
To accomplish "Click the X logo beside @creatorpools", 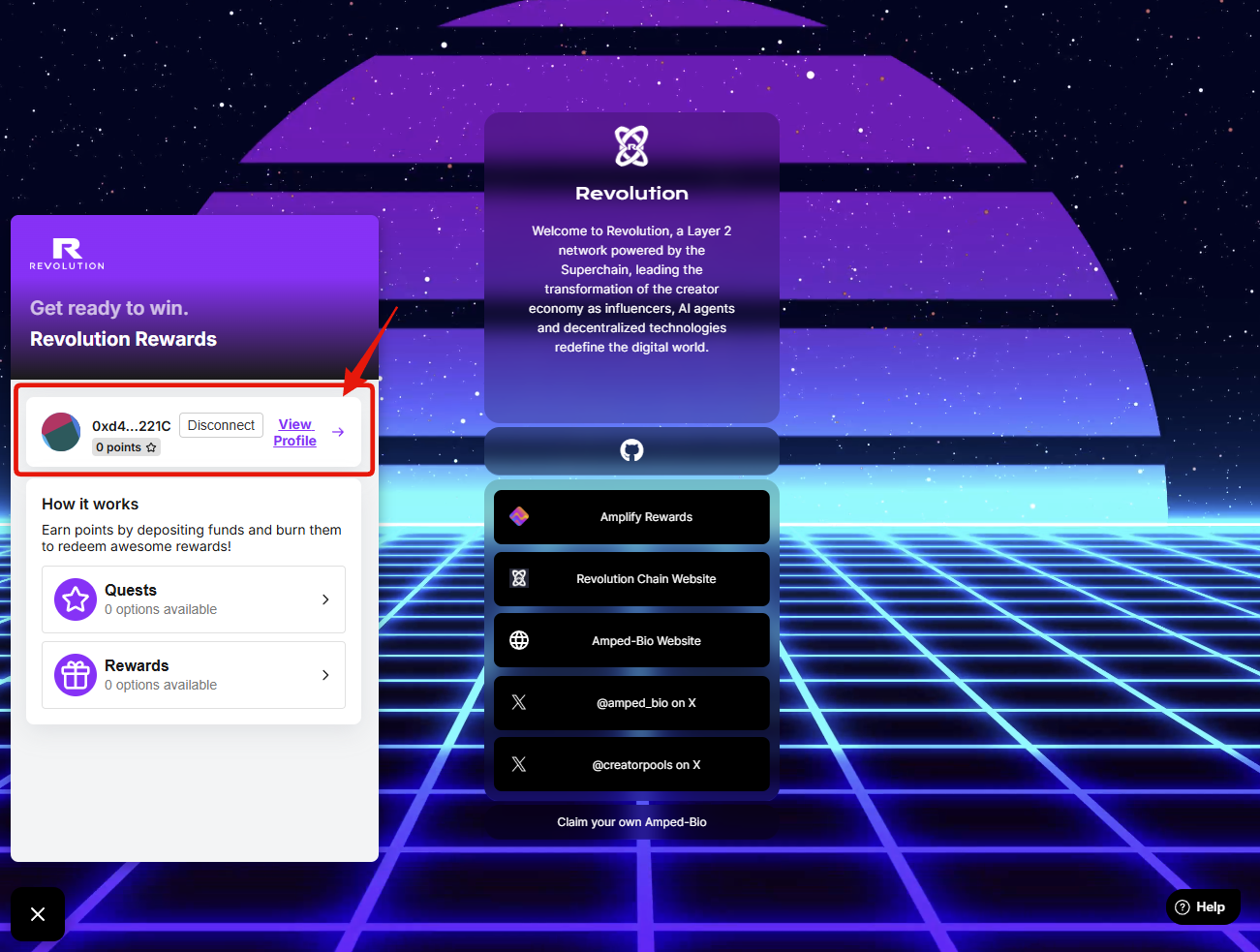I will [519, 764].
